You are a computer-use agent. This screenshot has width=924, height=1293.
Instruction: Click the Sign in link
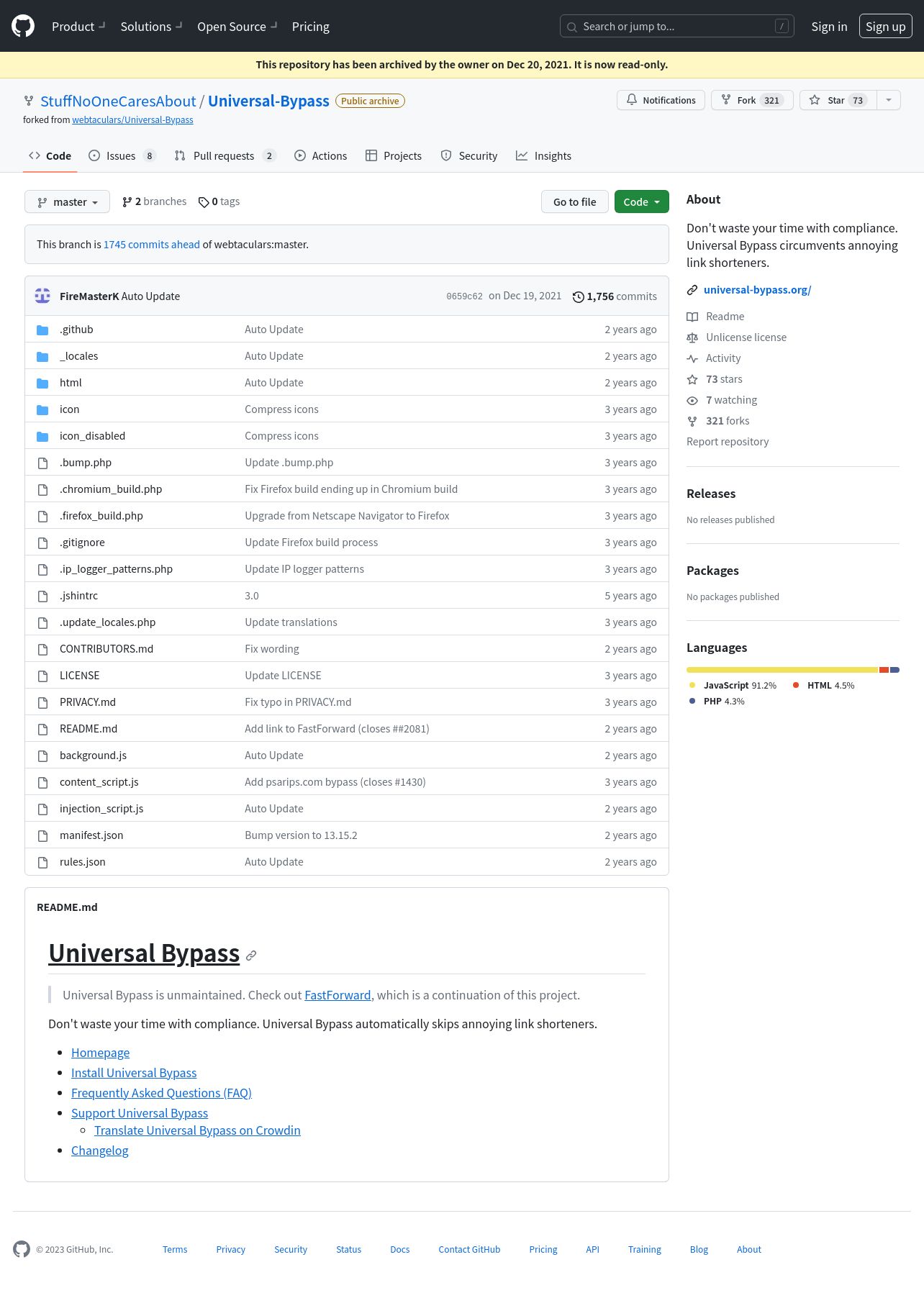coord(829,27)
